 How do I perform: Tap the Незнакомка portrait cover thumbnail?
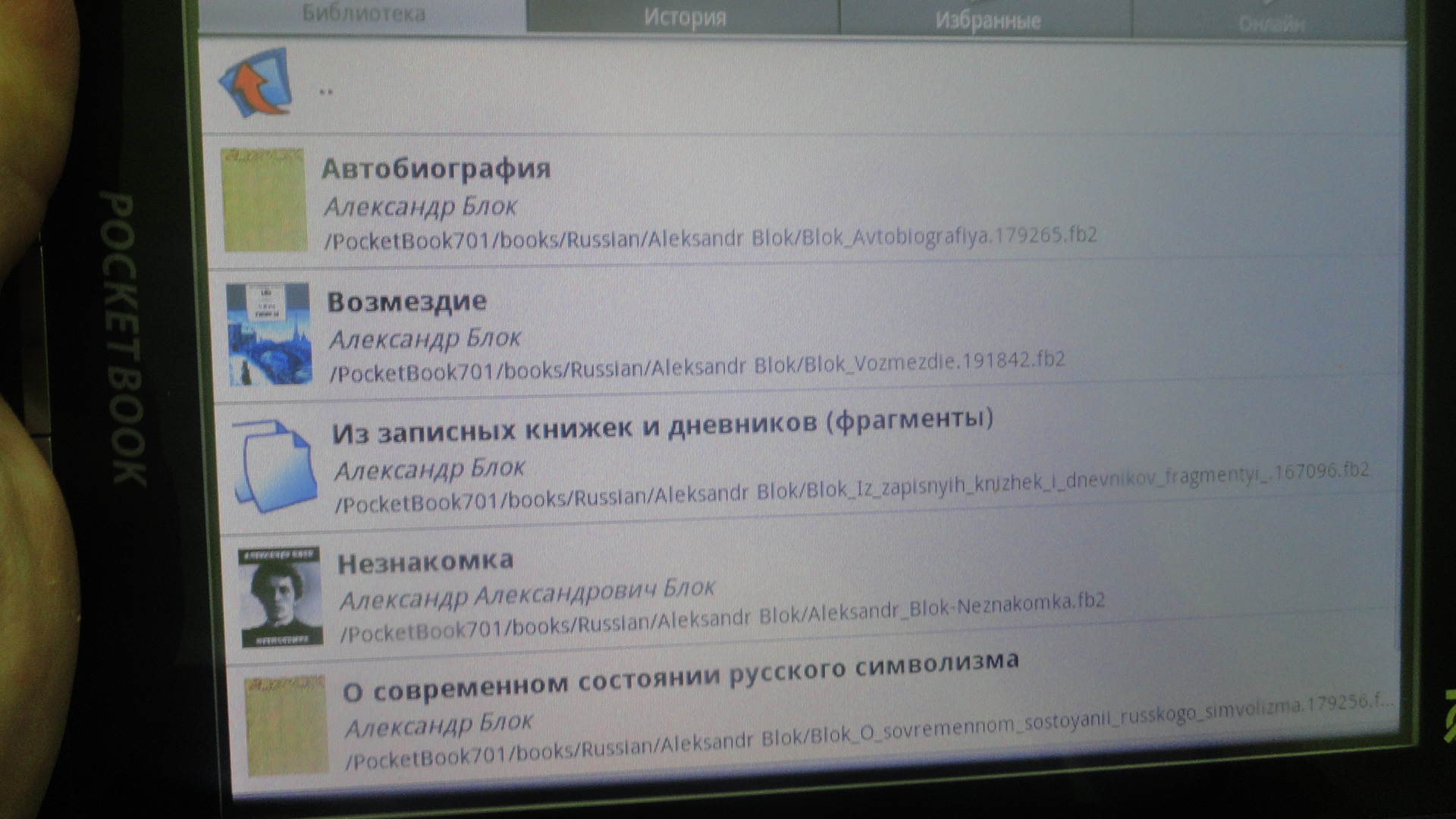279,597
